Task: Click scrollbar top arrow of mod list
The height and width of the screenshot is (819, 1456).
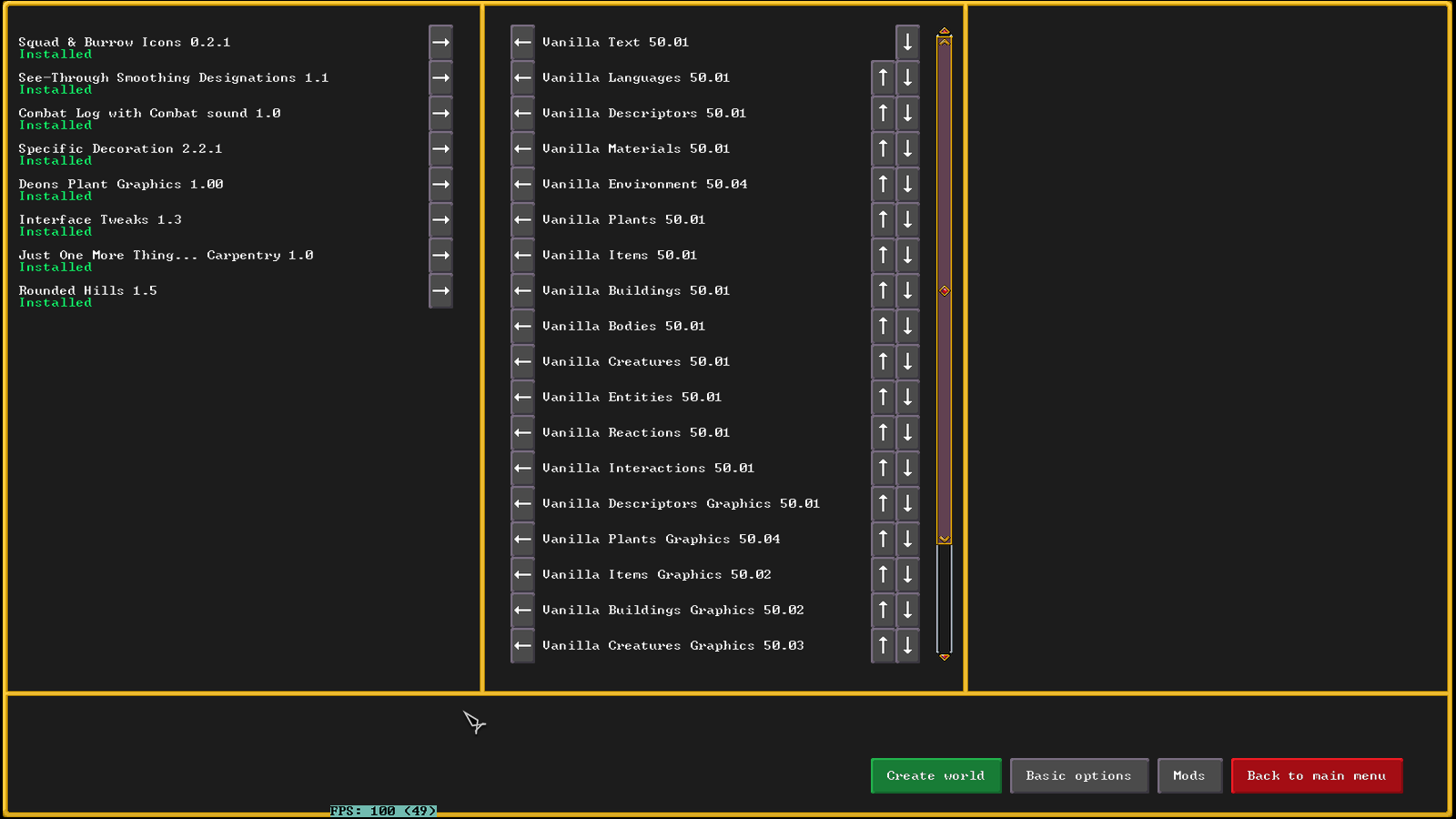Action: point(945,31)
